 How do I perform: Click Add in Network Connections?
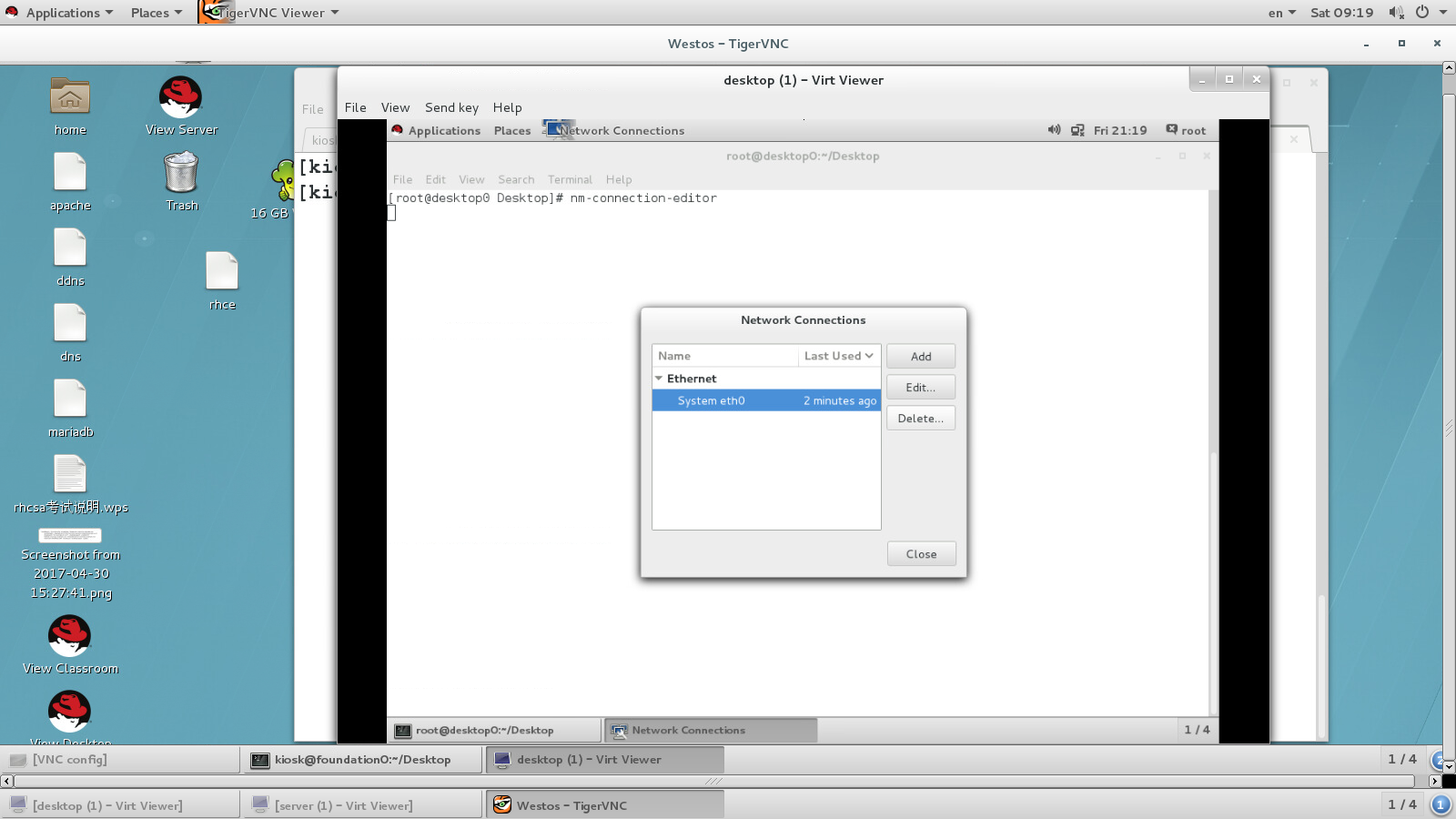coord(921,357)
